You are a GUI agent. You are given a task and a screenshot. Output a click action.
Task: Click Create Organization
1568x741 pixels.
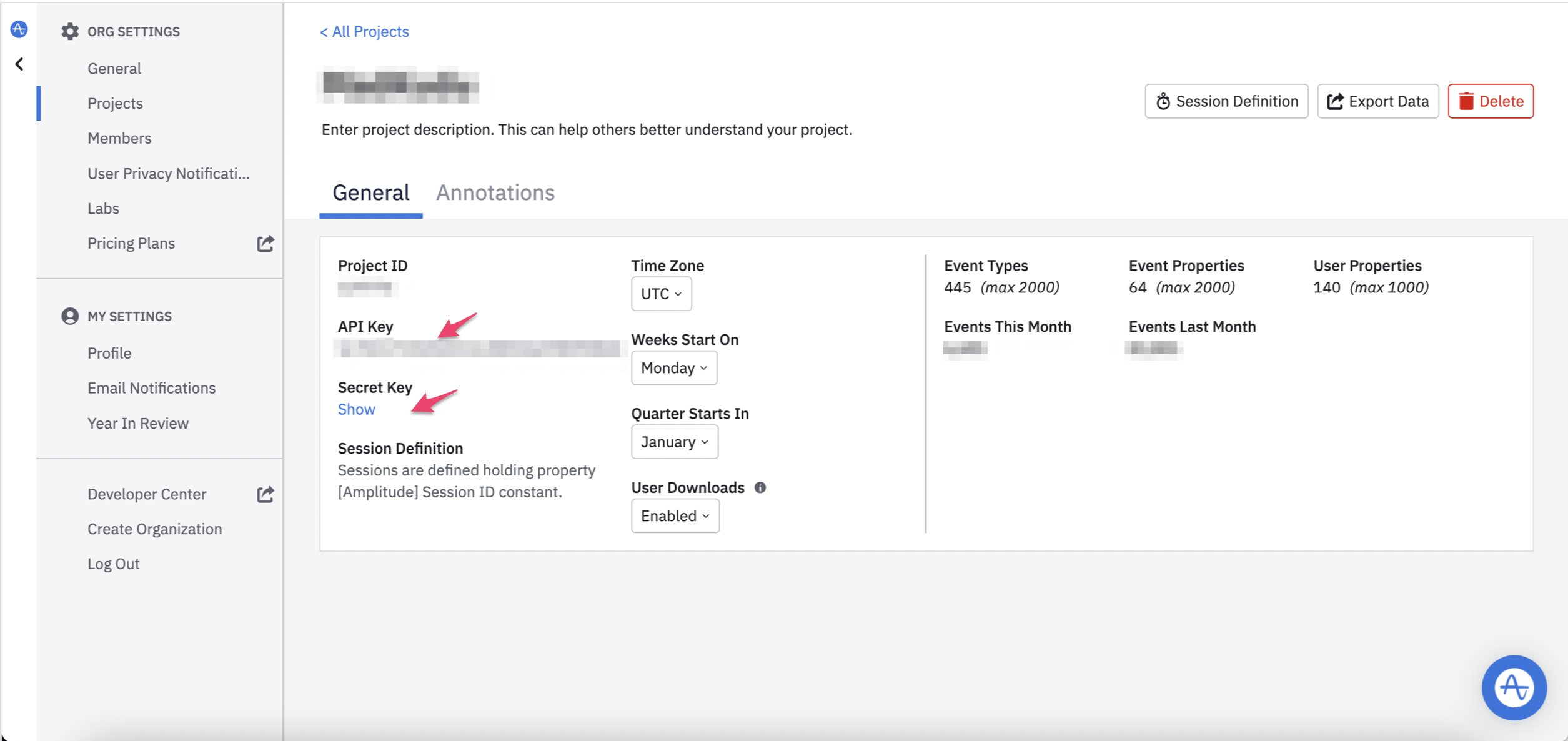pyautogui.click(x=155, y=529)
